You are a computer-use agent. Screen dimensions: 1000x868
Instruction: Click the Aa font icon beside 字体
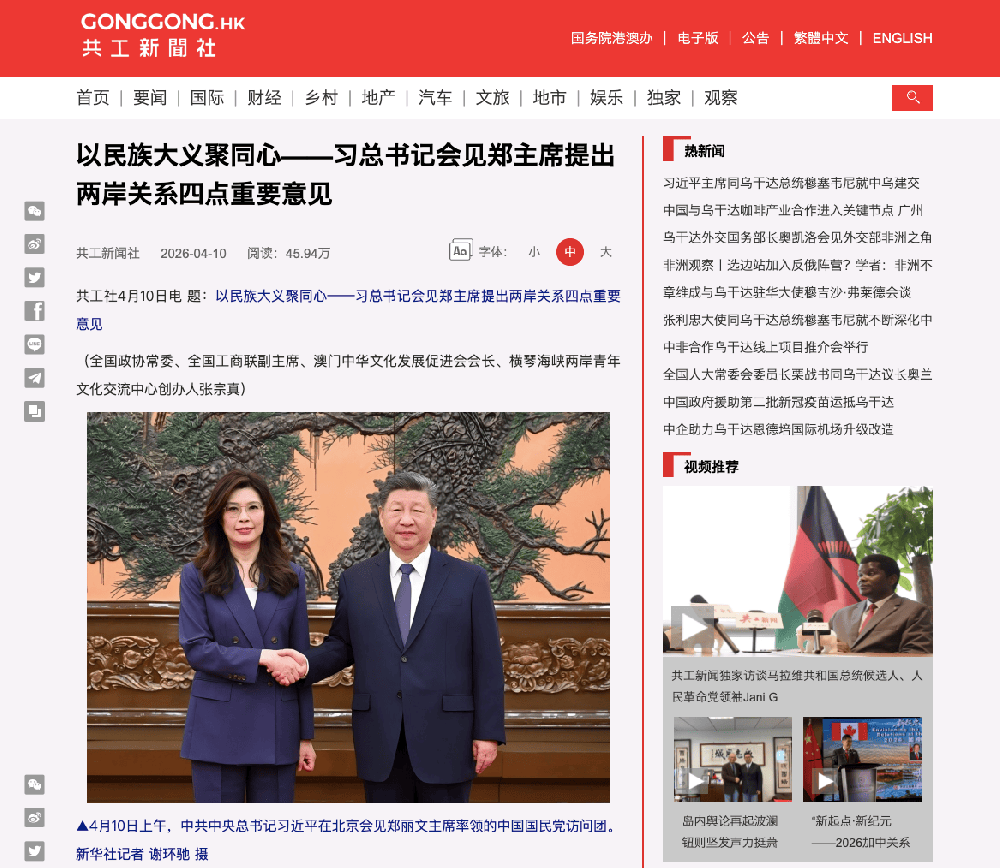pos(460,252)
